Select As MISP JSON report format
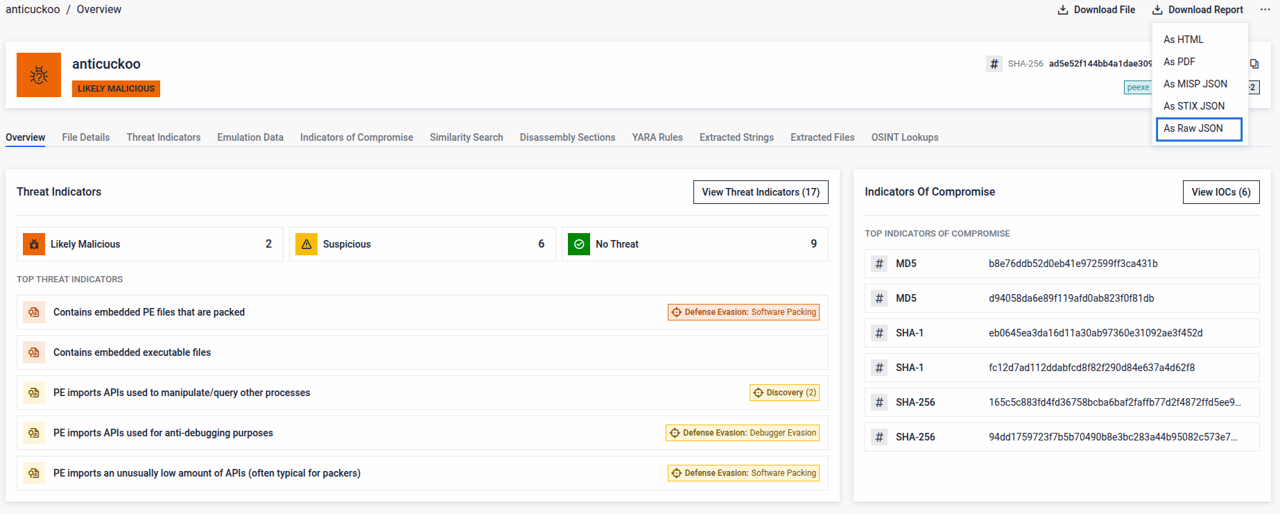 pos(1195,84)
